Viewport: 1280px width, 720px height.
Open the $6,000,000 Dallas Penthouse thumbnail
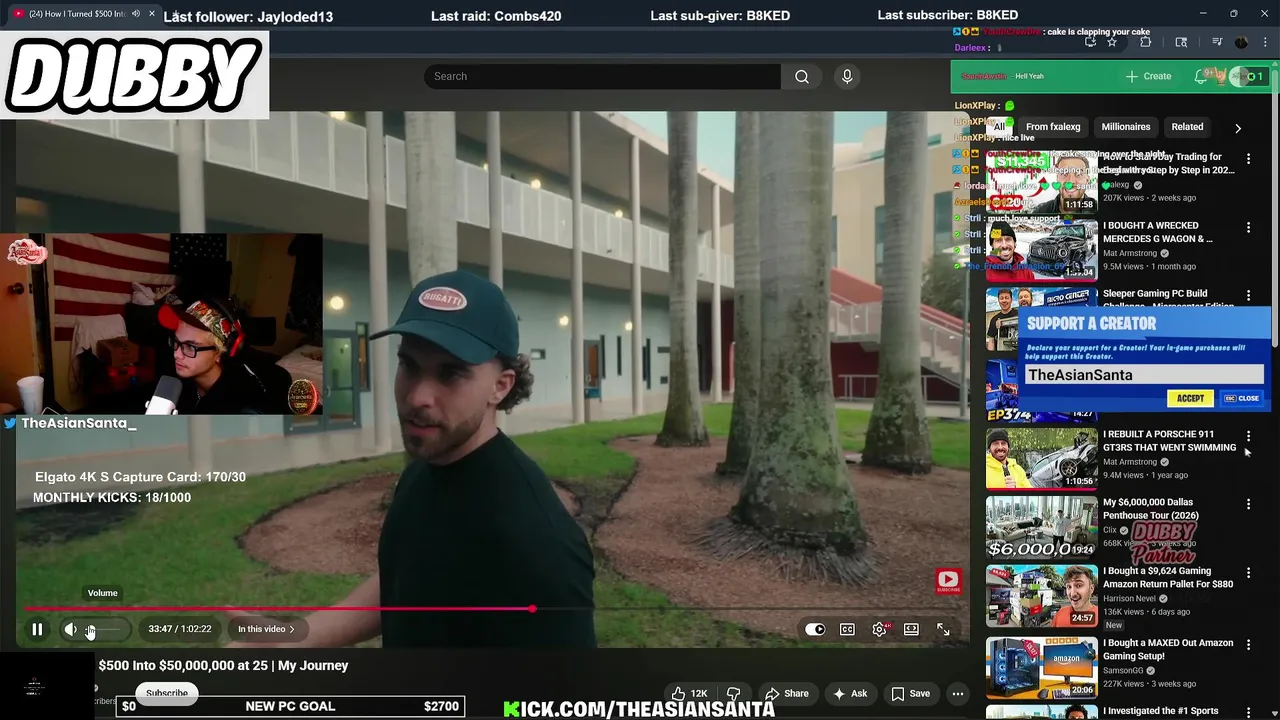1041,527
